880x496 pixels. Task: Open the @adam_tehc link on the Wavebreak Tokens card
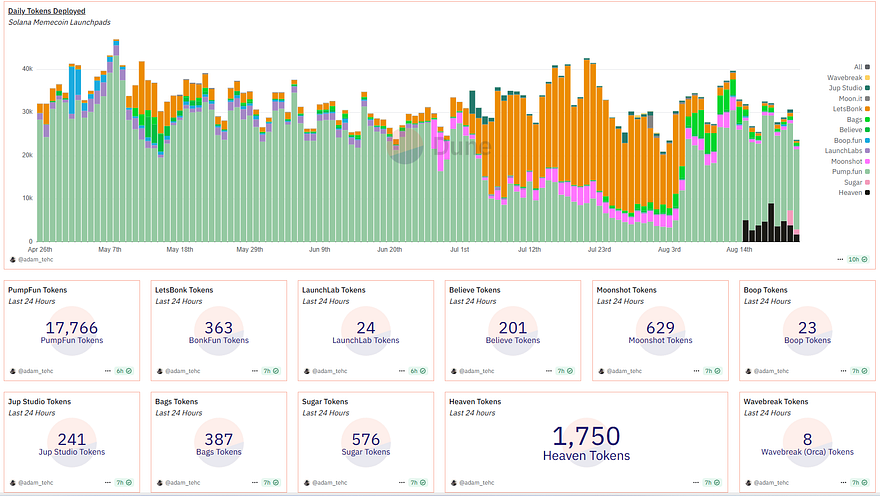(771, 483)
